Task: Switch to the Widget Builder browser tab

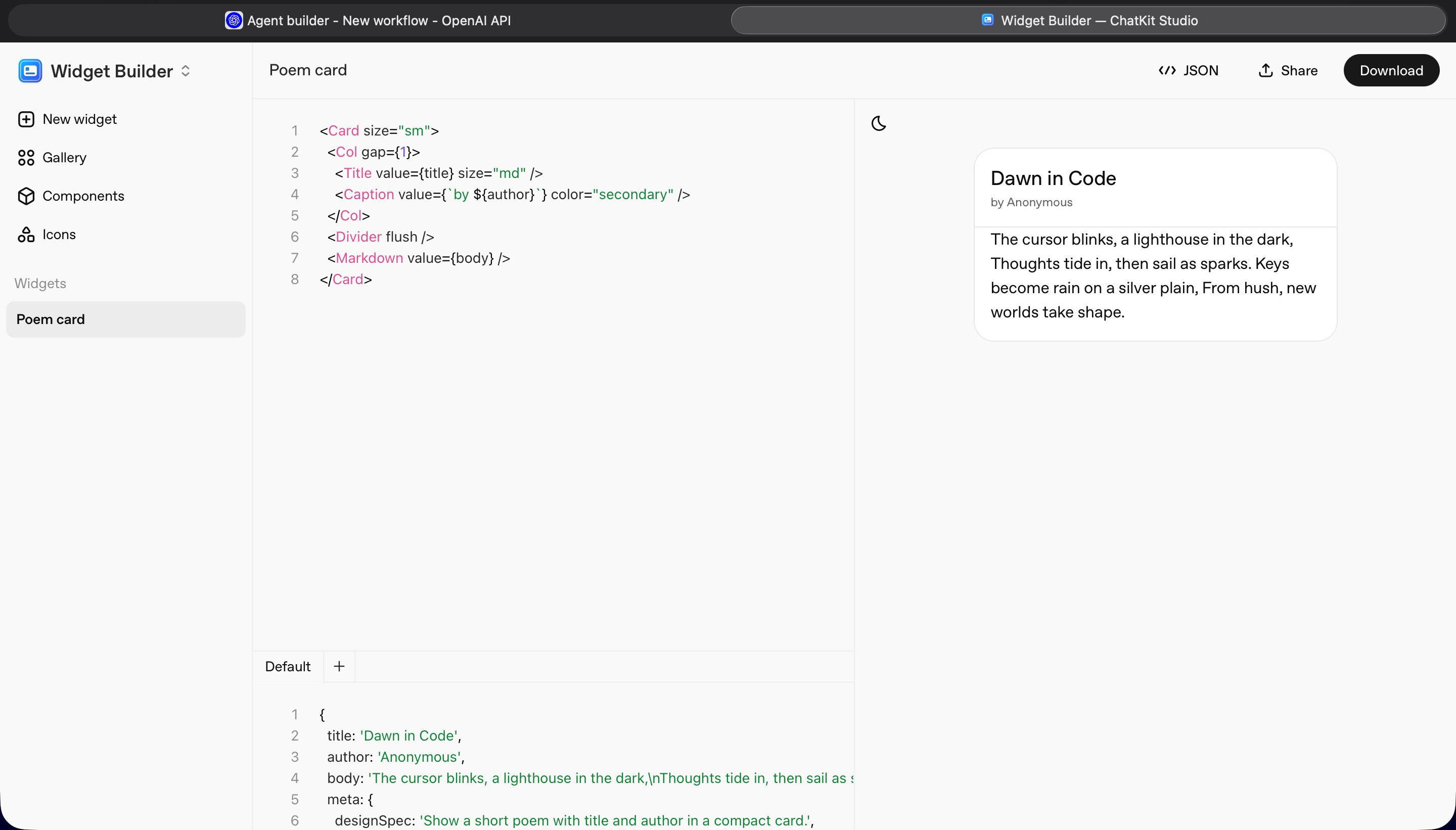Action: tap(1088, 21)
